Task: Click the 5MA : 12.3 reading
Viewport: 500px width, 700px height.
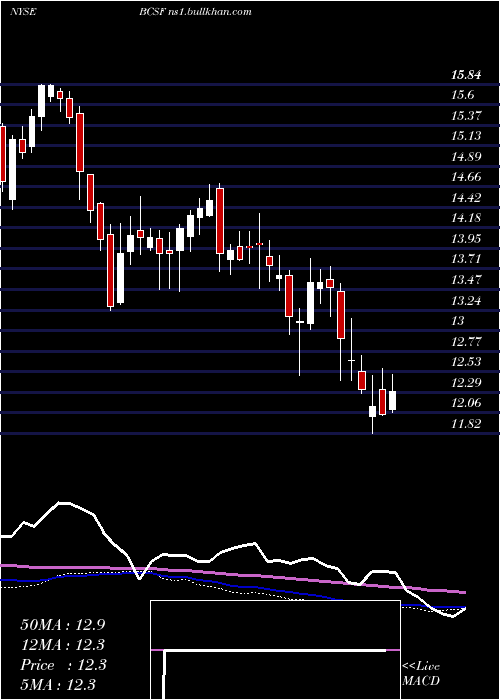Action: point(58,685)
